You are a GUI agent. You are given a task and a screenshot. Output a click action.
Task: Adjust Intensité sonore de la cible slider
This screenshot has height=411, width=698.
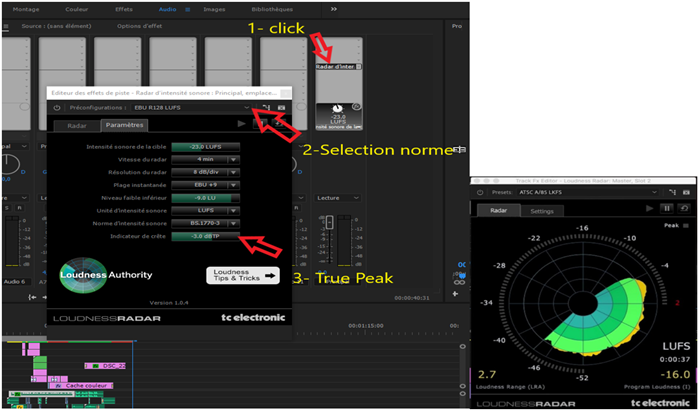[x=206, y=147]
